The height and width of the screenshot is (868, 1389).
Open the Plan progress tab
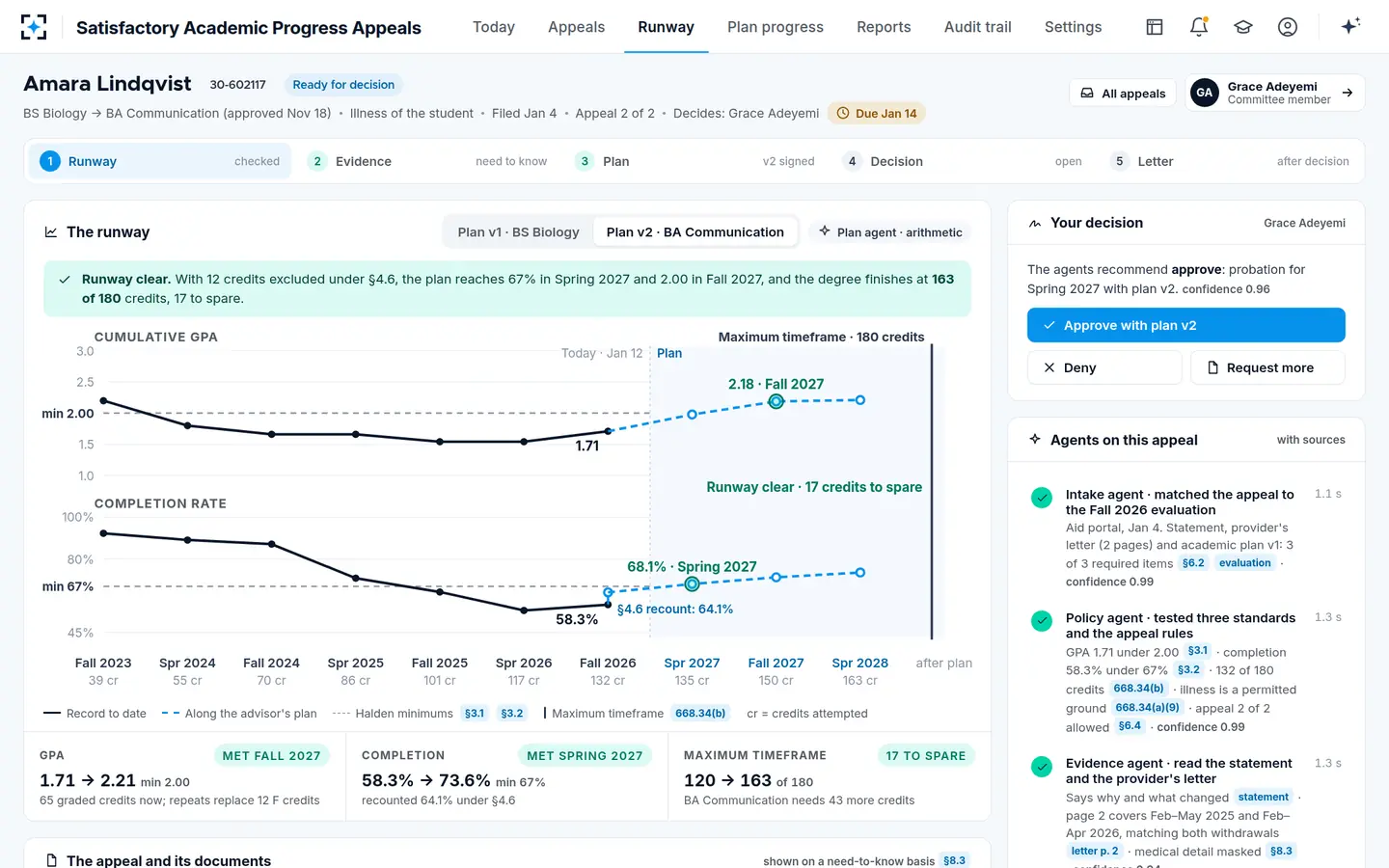point(776,27)
